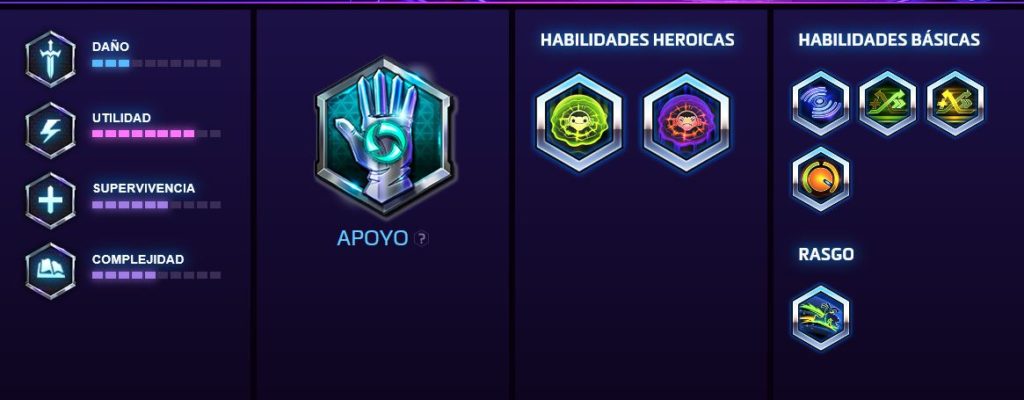
Task: Select the green amp basic ability
Action: tap(888, 103)
